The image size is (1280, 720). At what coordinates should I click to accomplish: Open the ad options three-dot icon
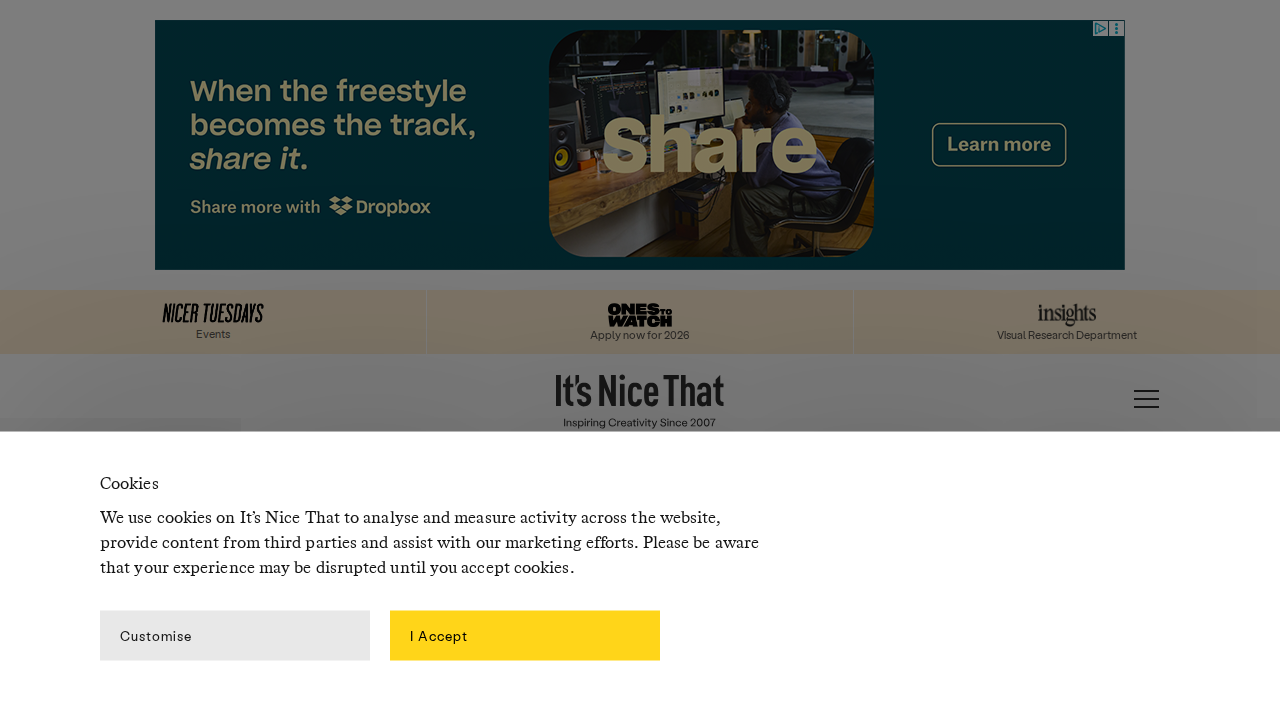[x=1116, y=29]
